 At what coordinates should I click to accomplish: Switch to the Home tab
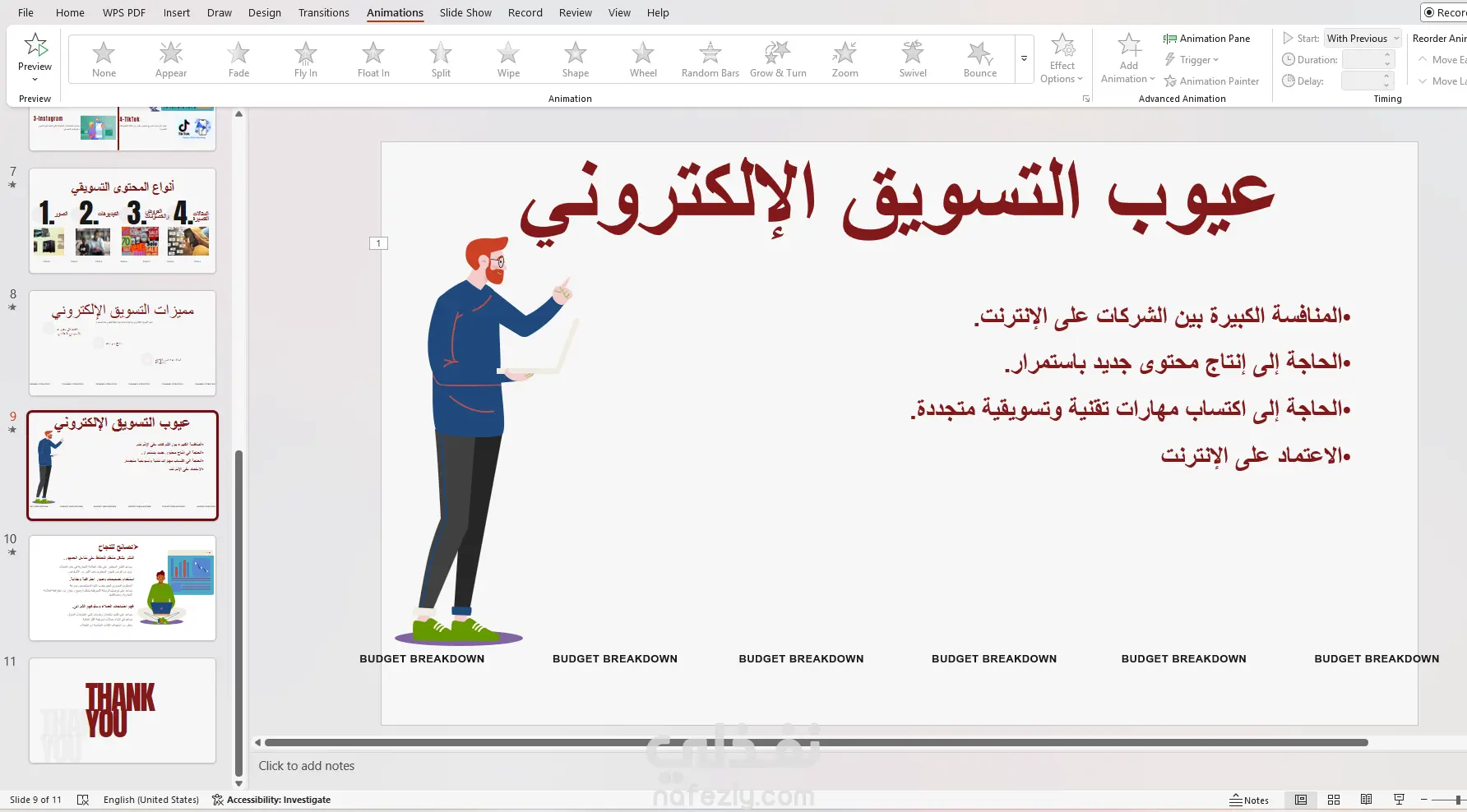(x=70, y=12)
